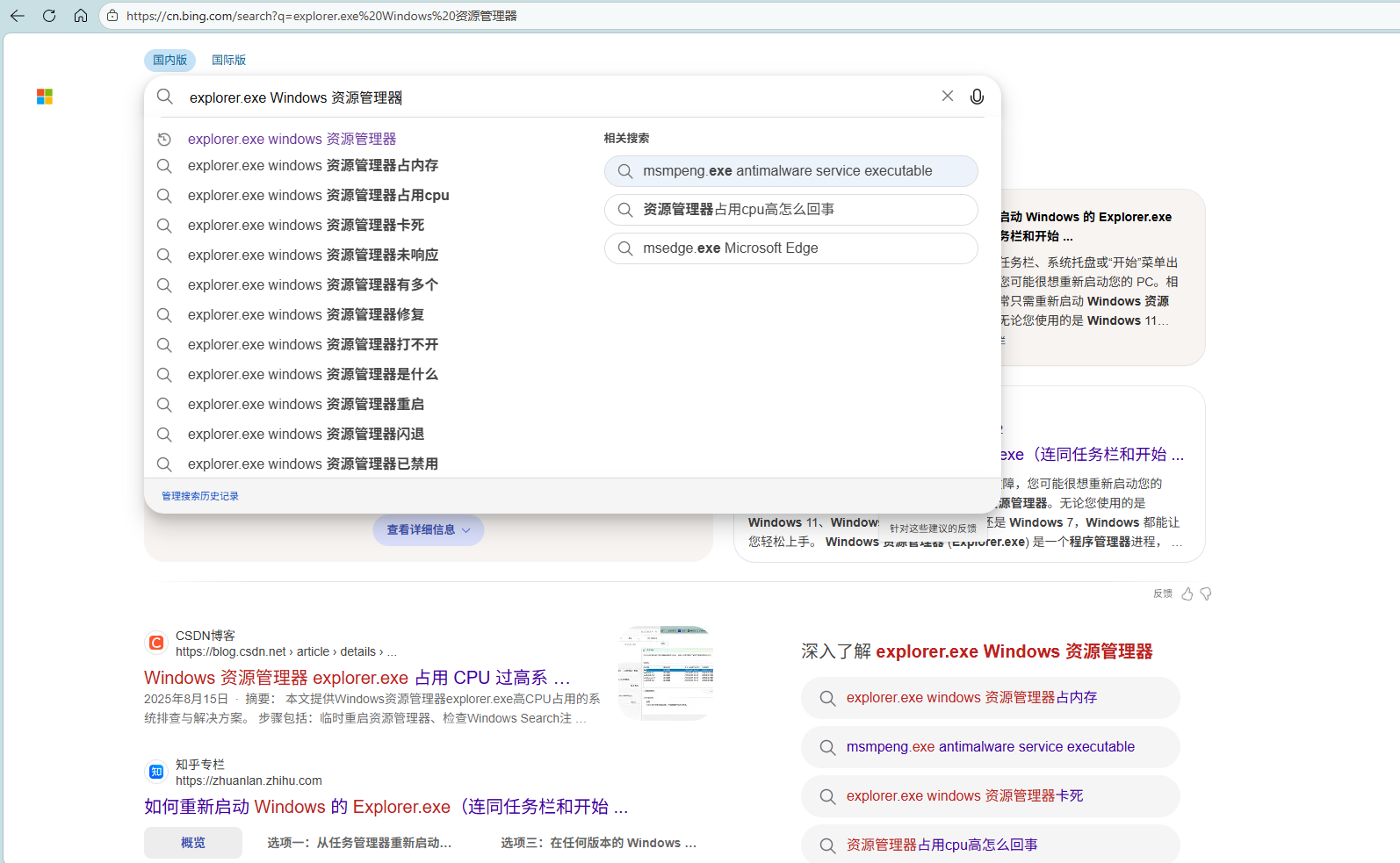Open card link exe（连同任务栏和开始
The height and width of the screenshot is (863, 1400).
[1093, 455]
